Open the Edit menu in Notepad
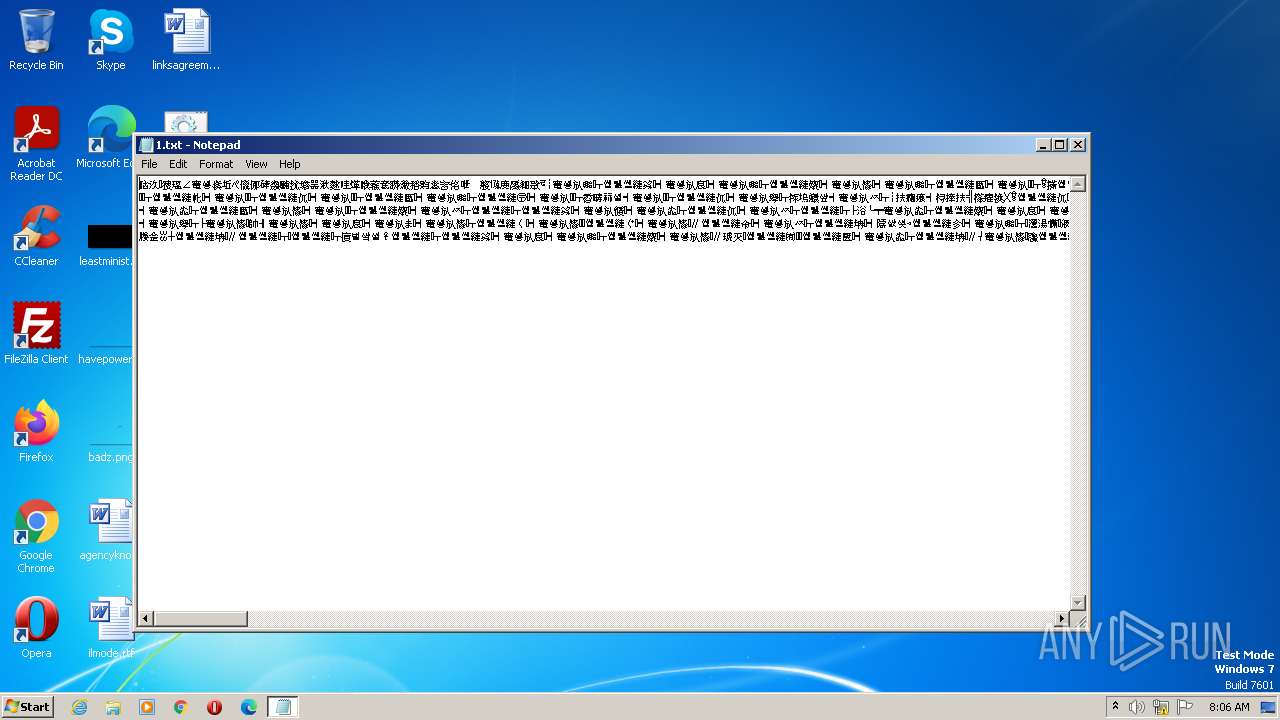This screenshot has width=1280, height=720. (178, 164)
